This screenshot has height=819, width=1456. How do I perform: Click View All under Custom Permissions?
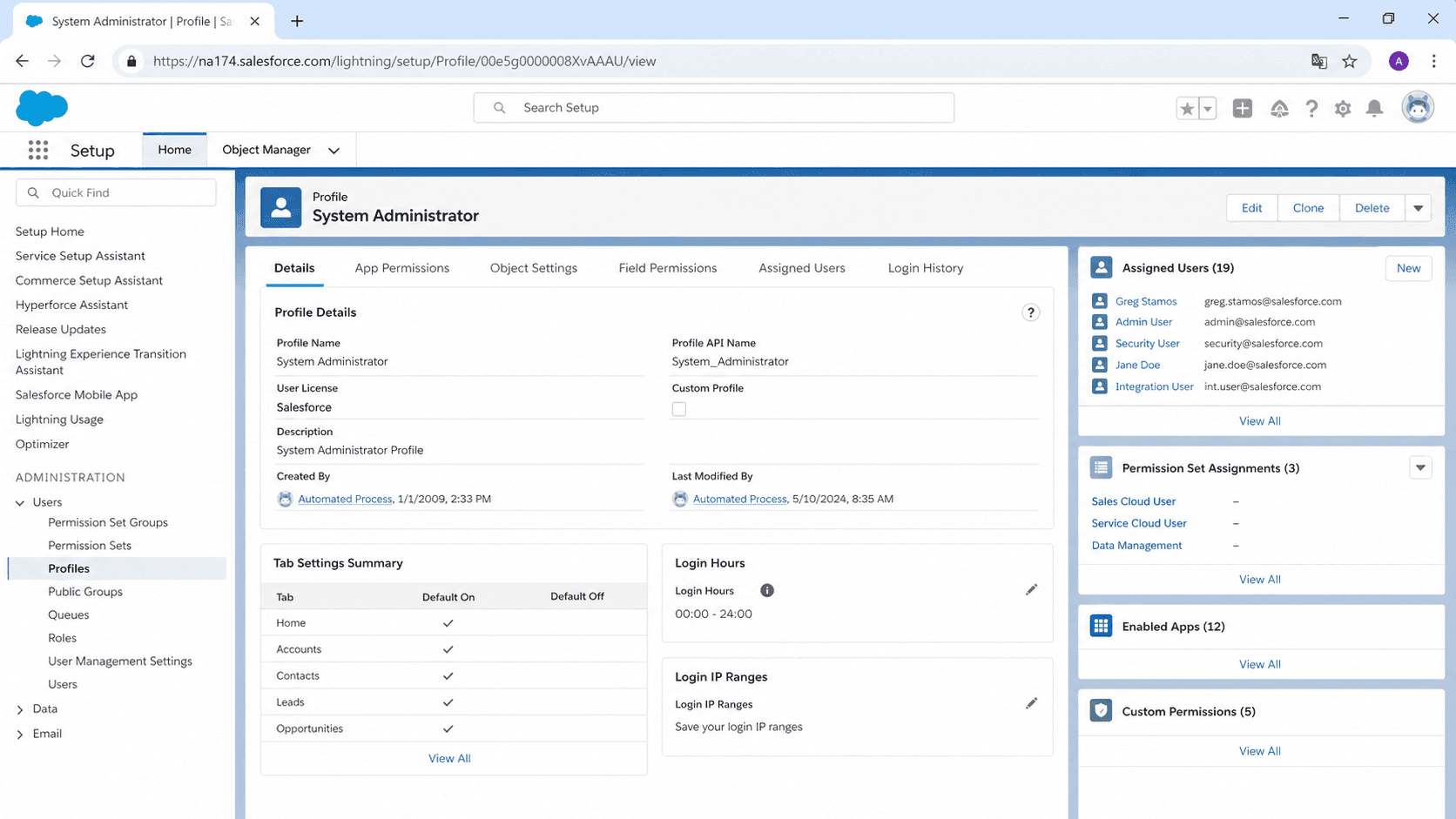[x=1259, y=751]
